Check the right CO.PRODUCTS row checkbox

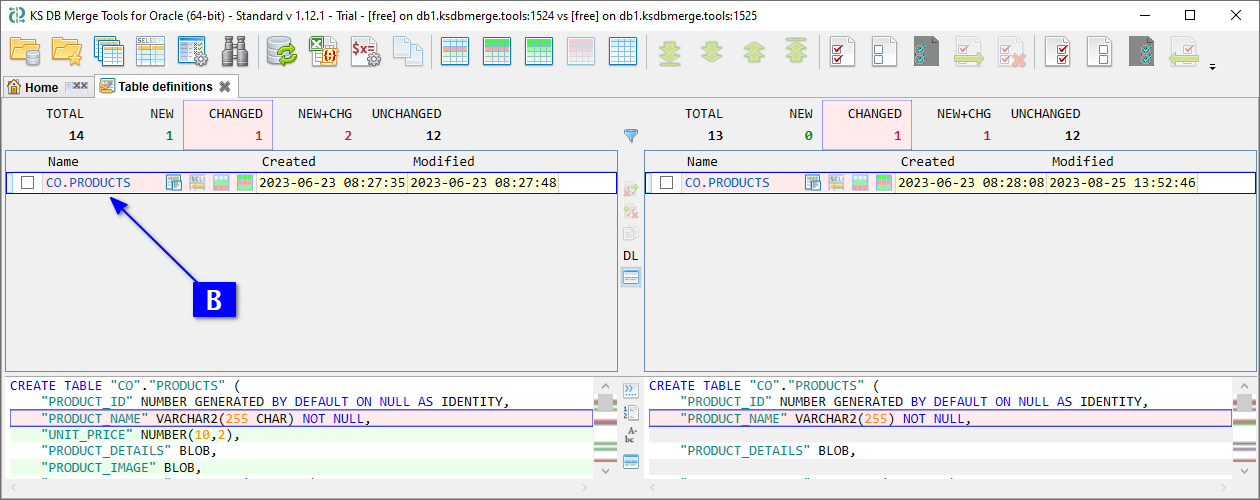point(667,183)
